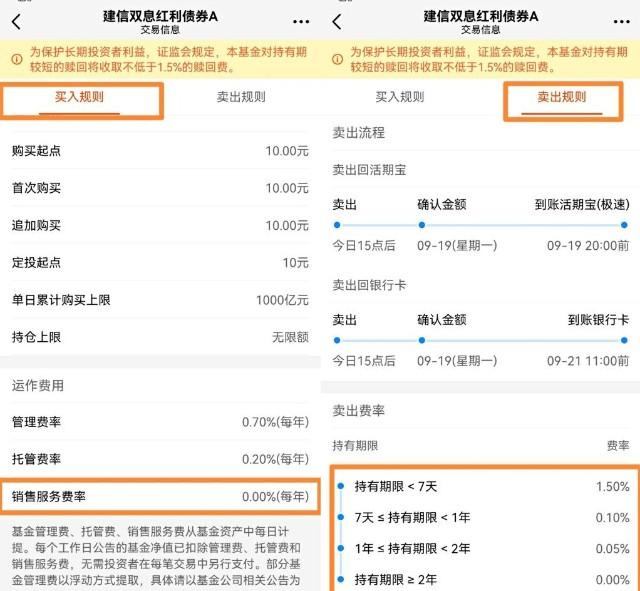Click the 卖出回银行卡 subheading

369,285
